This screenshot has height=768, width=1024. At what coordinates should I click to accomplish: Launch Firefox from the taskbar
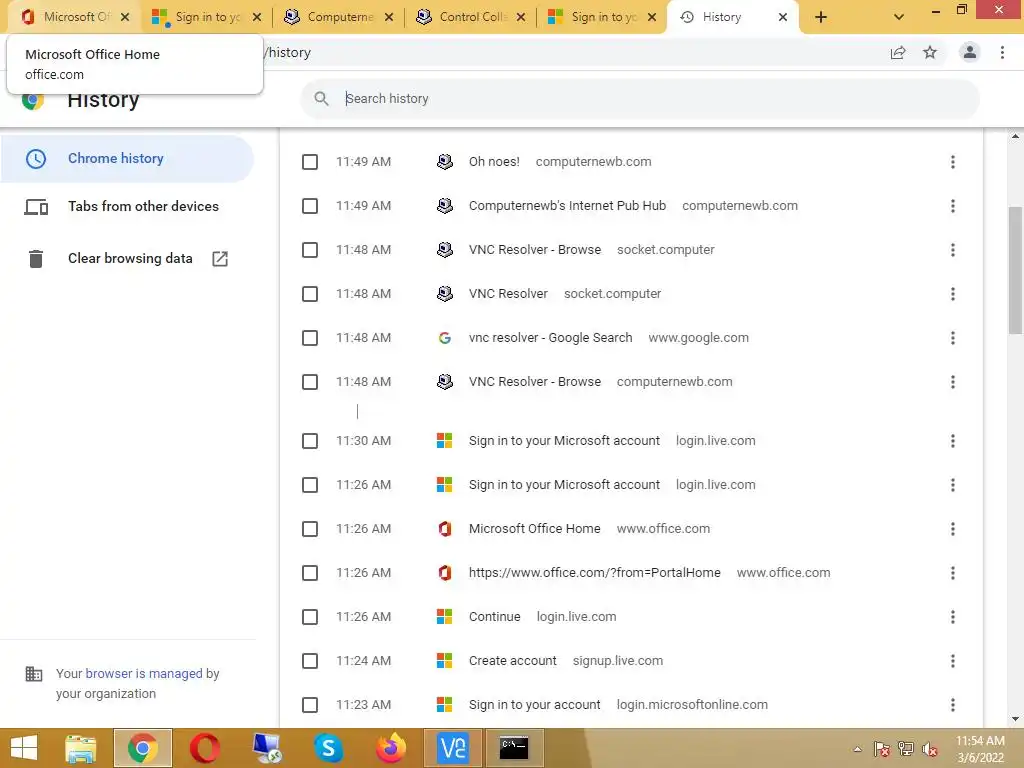[391, 748]
